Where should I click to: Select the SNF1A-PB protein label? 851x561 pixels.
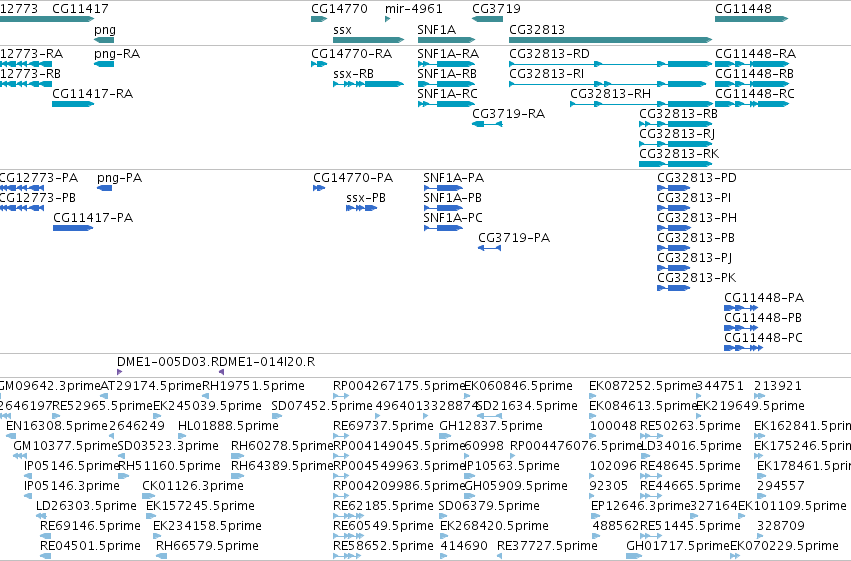coord(453,198)
